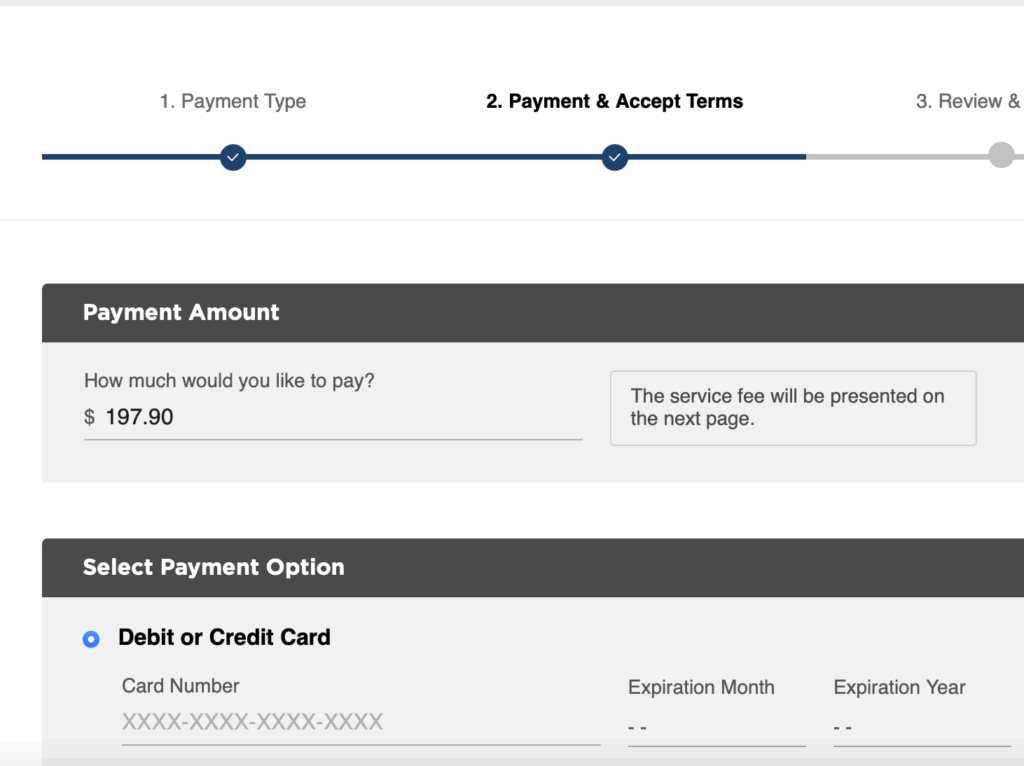The width and height of the screenshot is (1024, 766).
Task: Open the Expiration Year dropdown
Action: [921, 727]
